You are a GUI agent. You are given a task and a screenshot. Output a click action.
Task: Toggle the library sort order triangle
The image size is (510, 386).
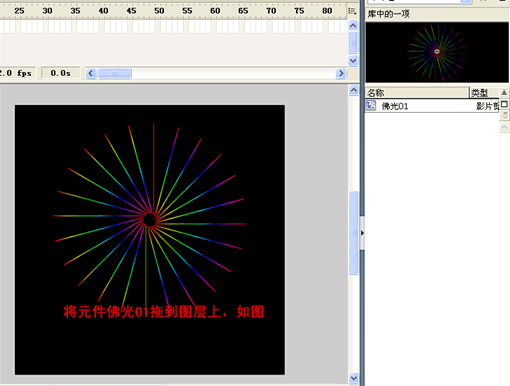(504, 92)
